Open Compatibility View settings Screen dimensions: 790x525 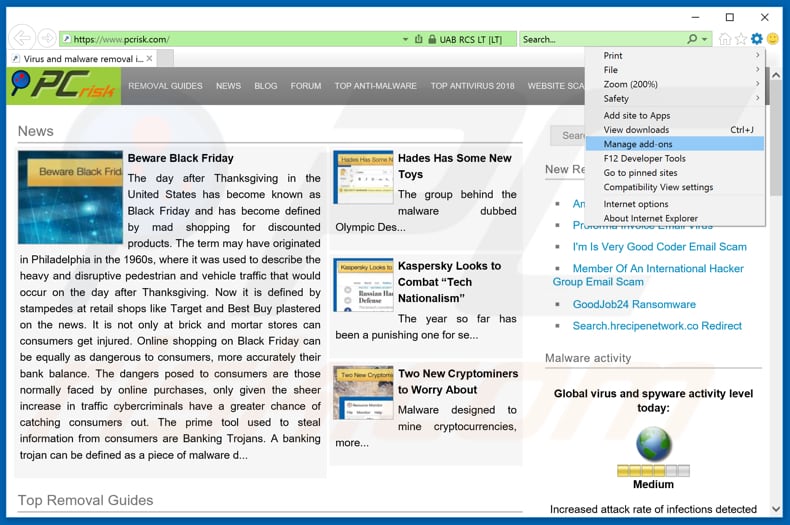click(x=675, y=187)
